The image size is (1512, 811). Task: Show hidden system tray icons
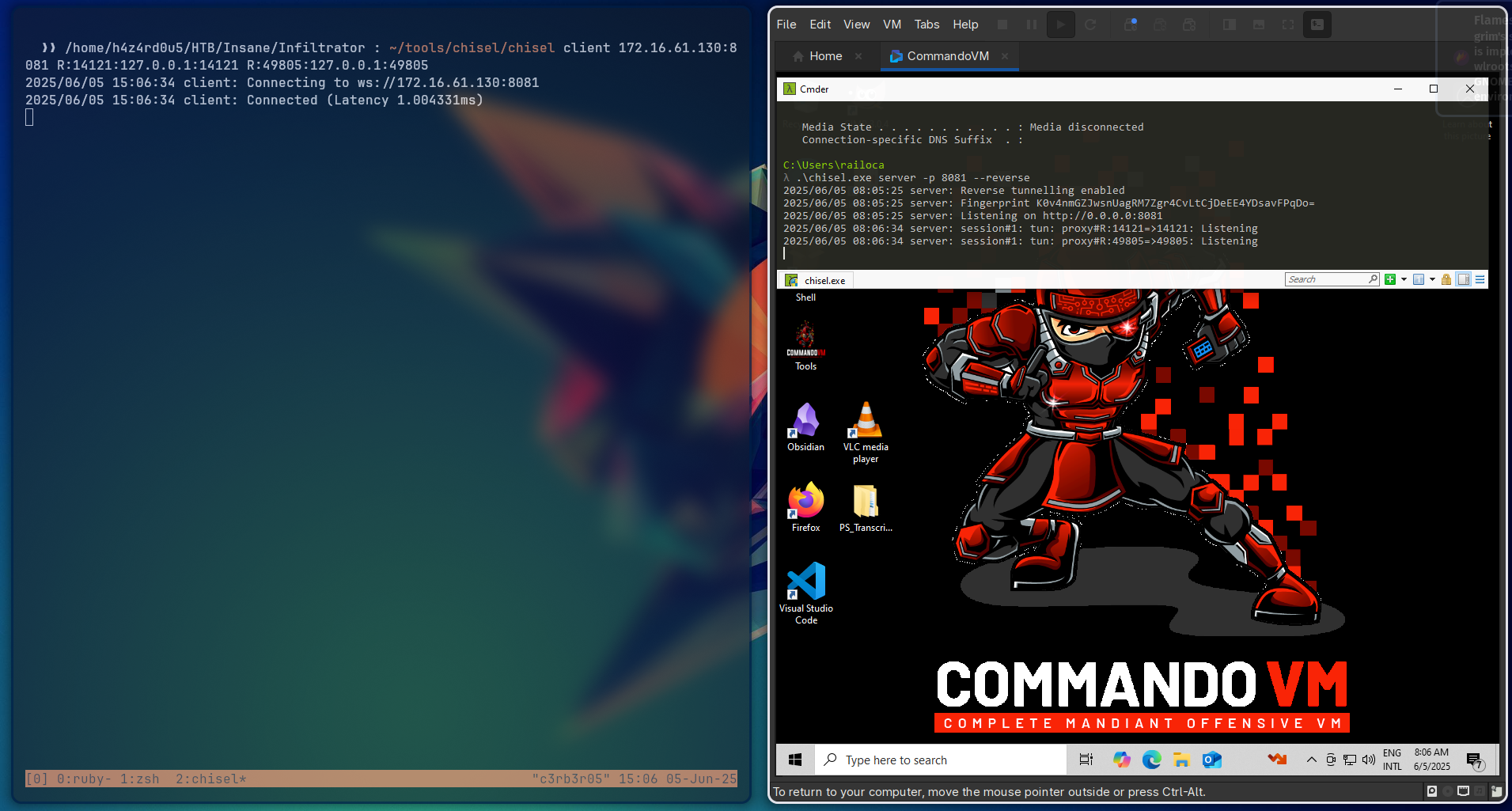point(1311,760)
